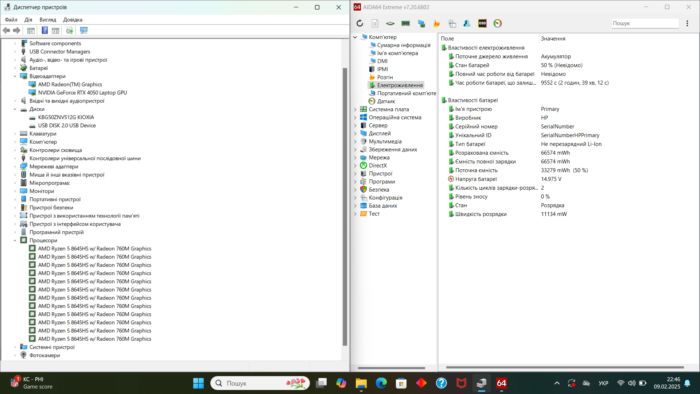
Task: Click the orange gauge benchmark icon
Action: point(497,24)
